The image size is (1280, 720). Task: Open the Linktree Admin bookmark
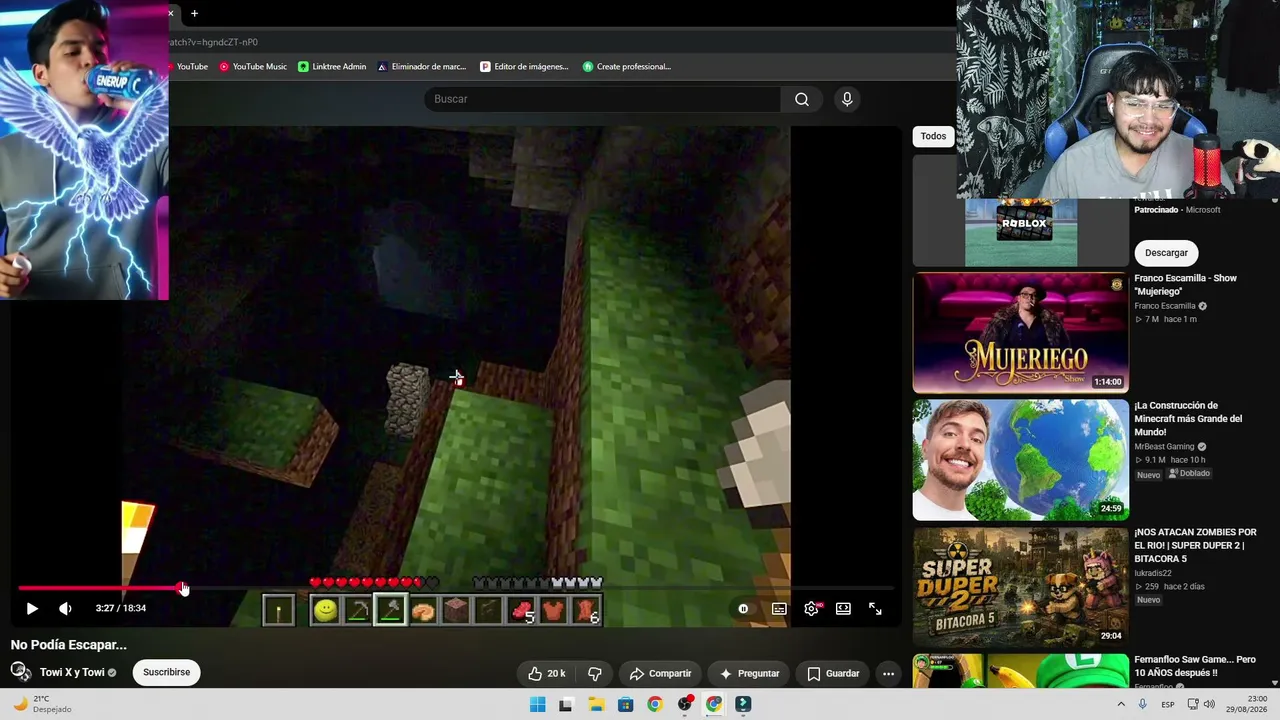point(332,67)
